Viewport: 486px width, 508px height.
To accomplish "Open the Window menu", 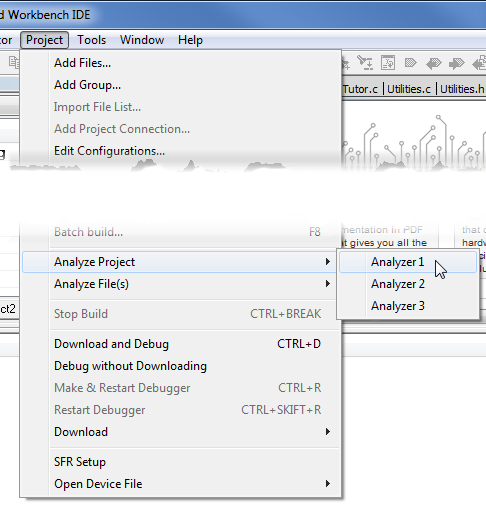I will [x=142, y=40].
